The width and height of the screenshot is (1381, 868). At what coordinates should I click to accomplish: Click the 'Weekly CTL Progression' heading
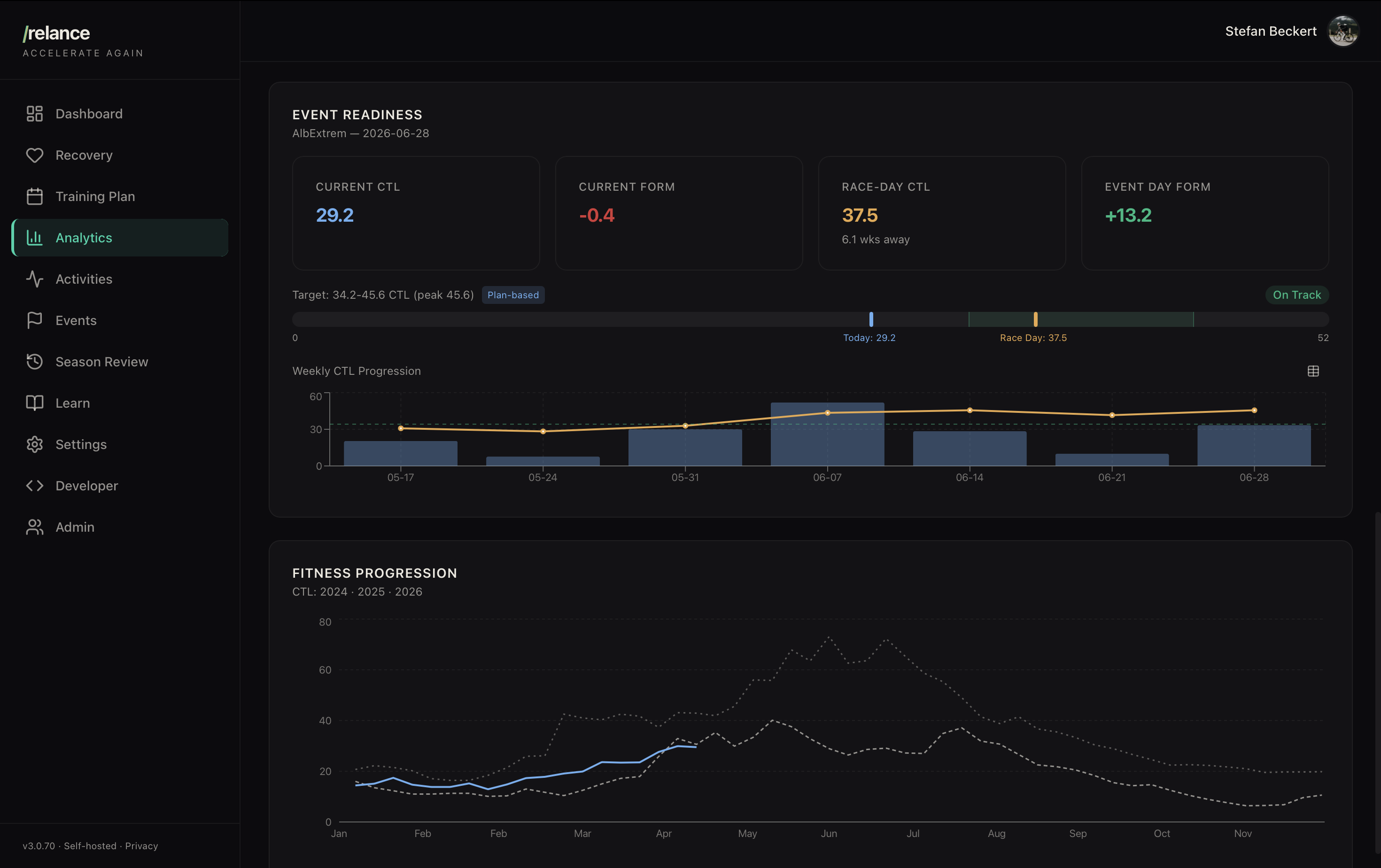tap(356, 371)
